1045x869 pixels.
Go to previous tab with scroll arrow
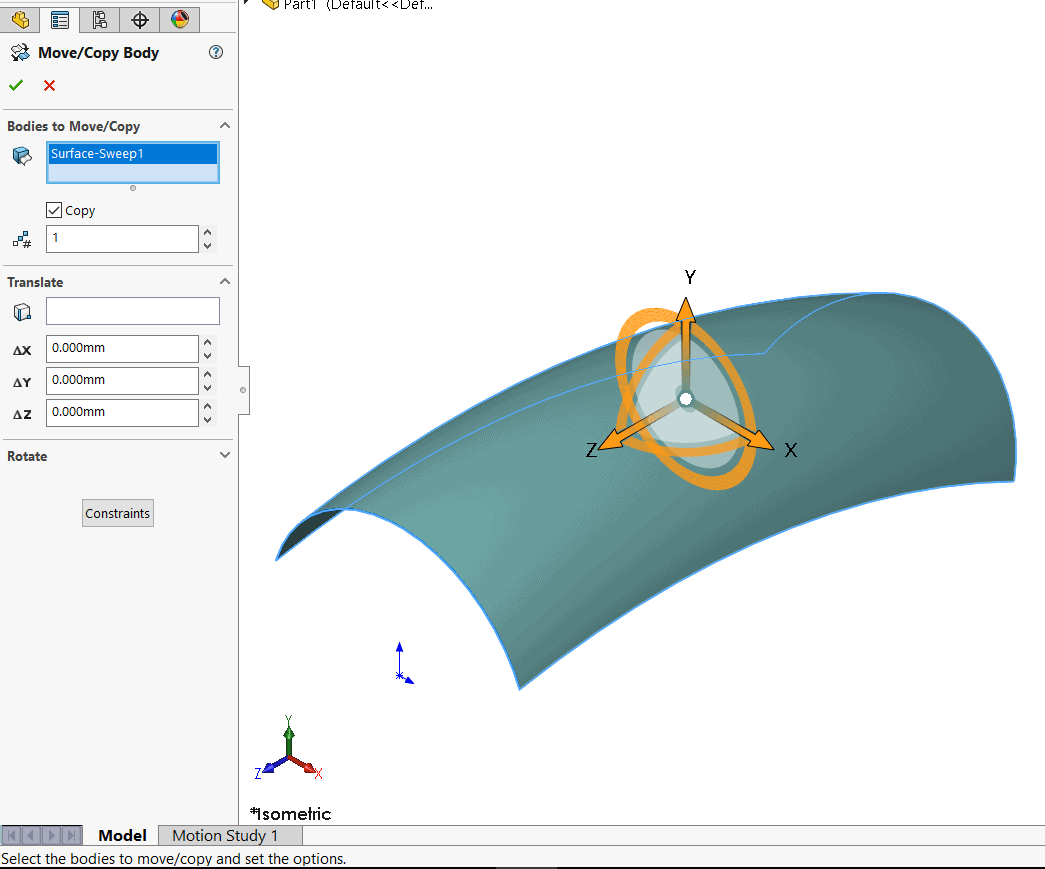click(30, 835)
